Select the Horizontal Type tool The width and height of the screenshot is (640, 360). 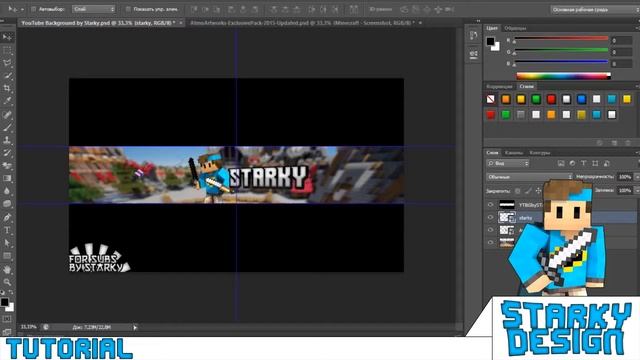[7, 230]
